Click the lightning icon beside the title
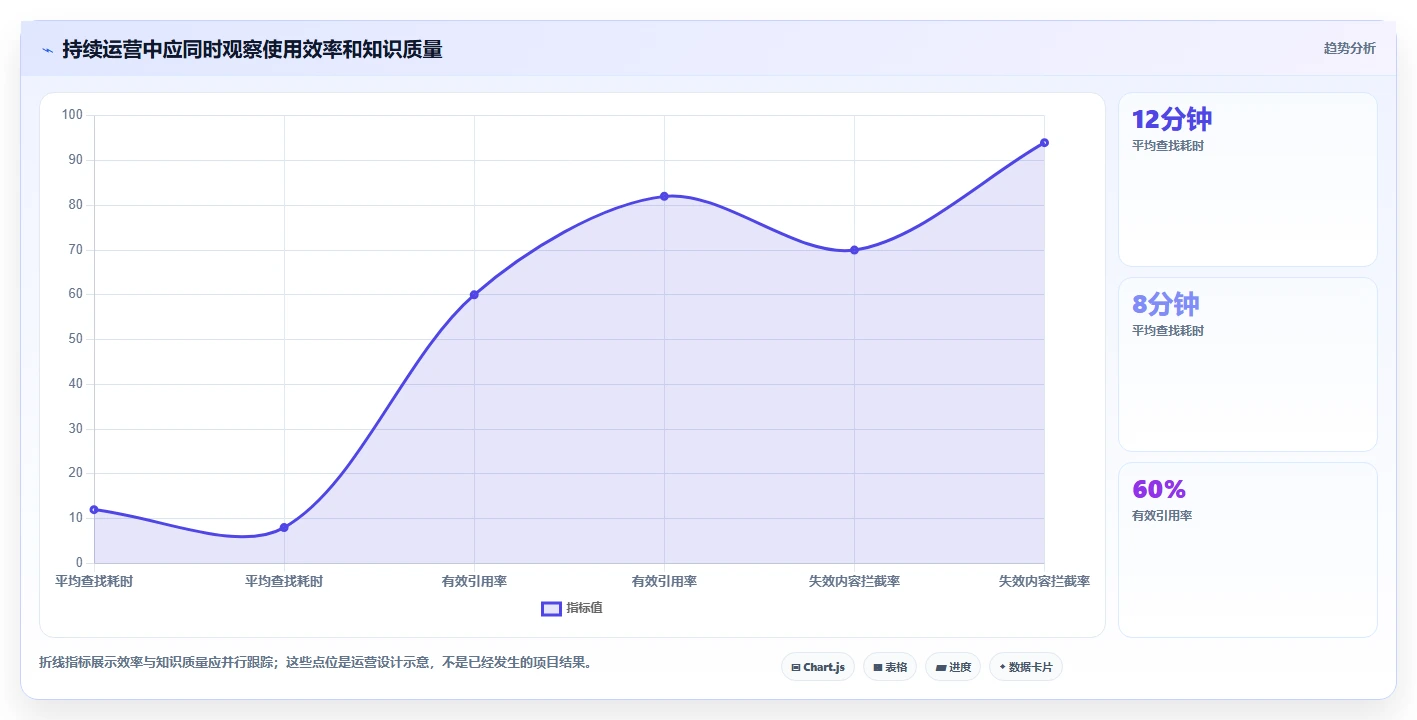The image size is (1417, 720). 47,49
